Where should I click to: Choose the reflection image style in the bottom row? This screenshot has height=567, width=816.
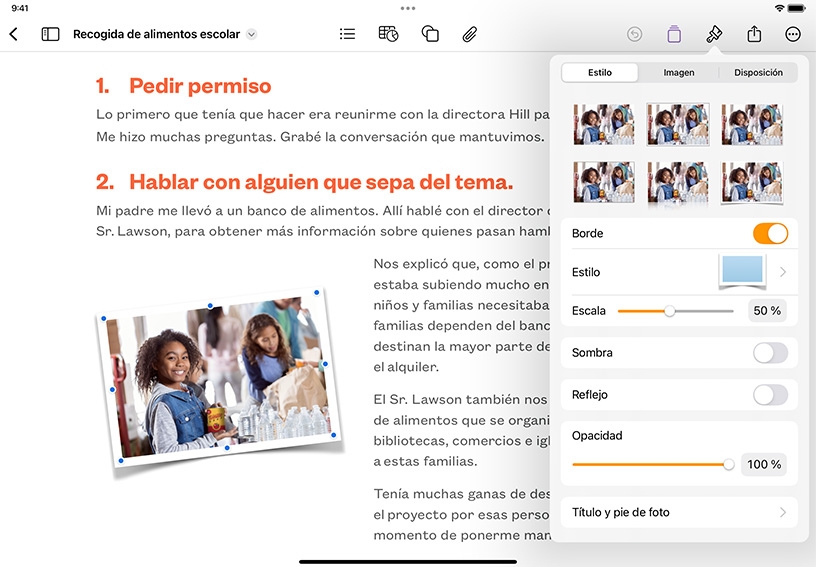(x=678, y=184)
